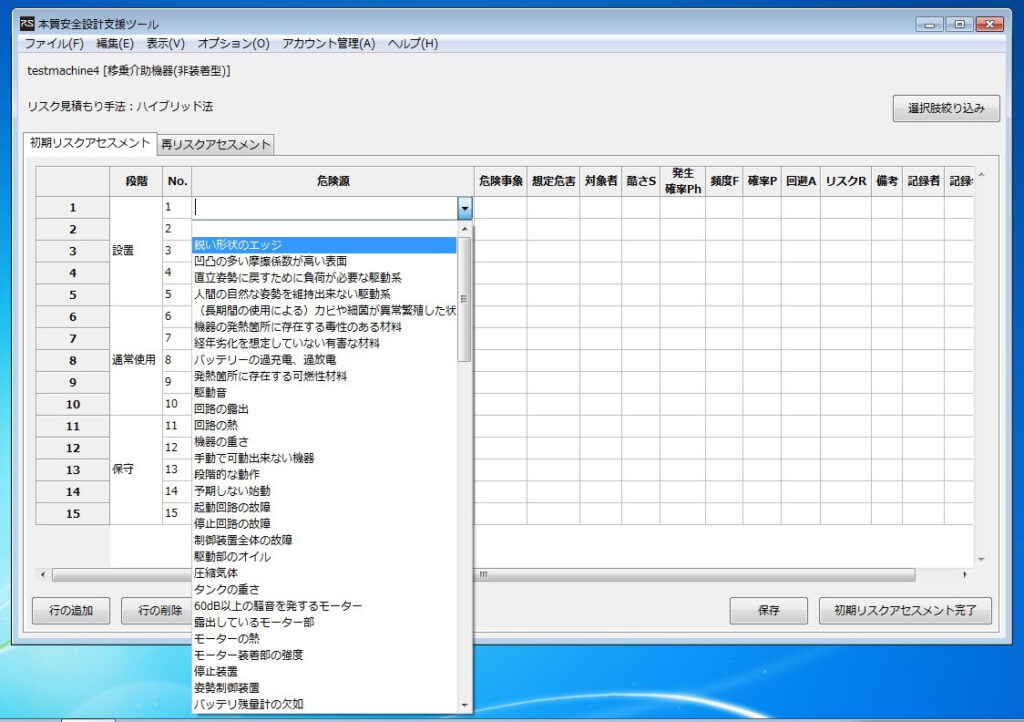Choose 段階的な動作 option
This screenshot has width=1024, height=722.
324,474
